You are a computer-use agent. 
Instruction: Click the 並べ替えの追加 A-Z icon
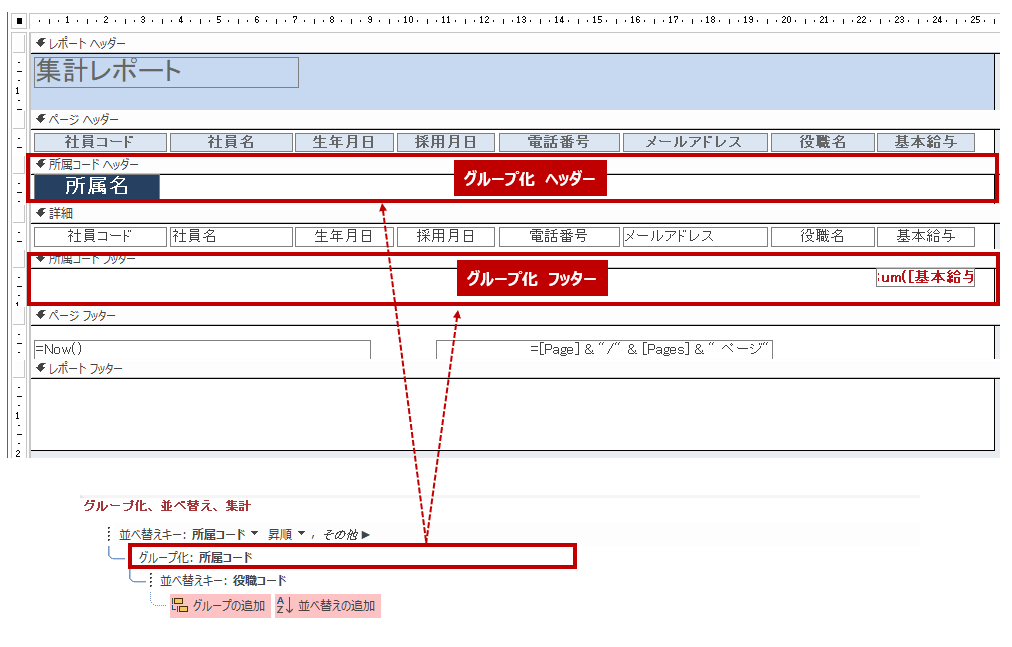[285, 605]
